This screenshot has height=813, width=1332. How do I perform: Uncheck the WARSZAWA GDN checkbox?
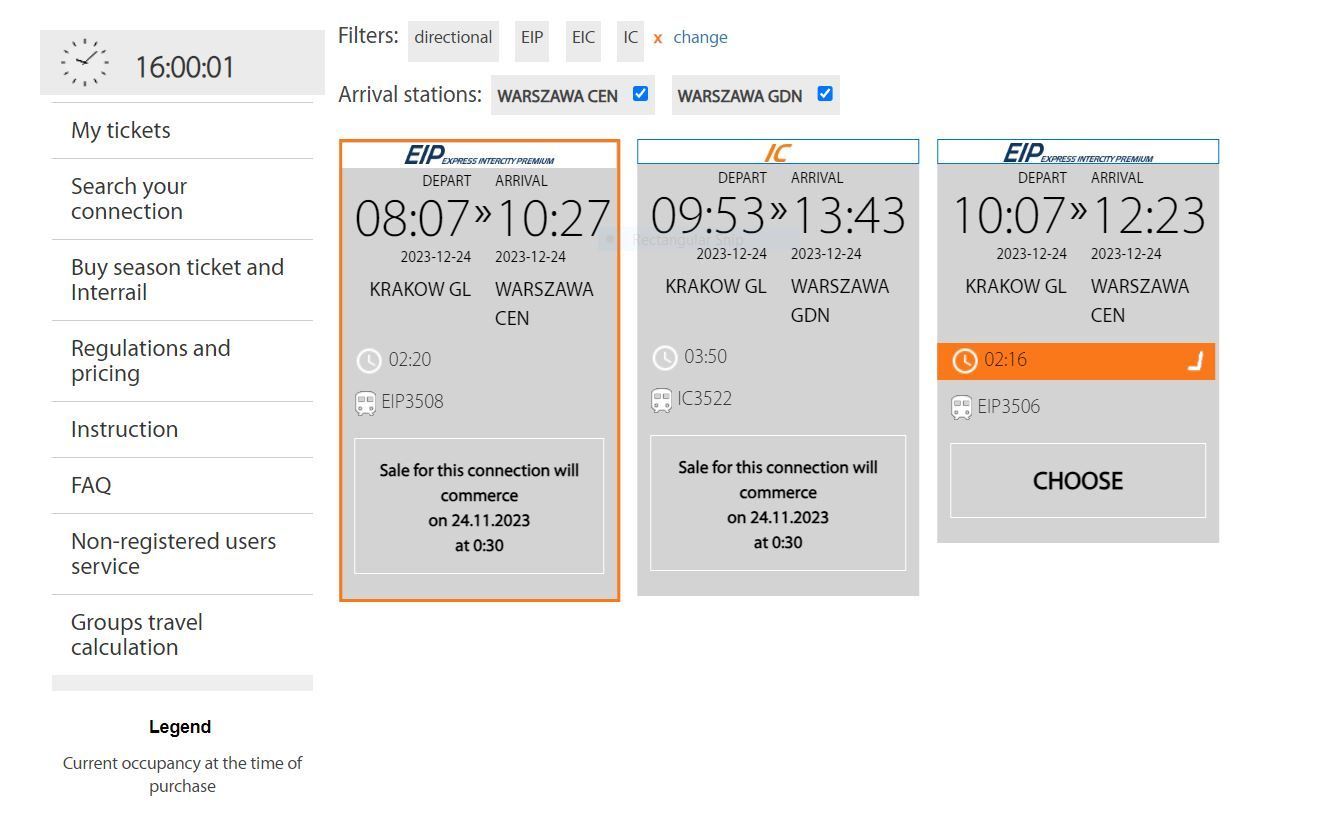pos(825,94)
